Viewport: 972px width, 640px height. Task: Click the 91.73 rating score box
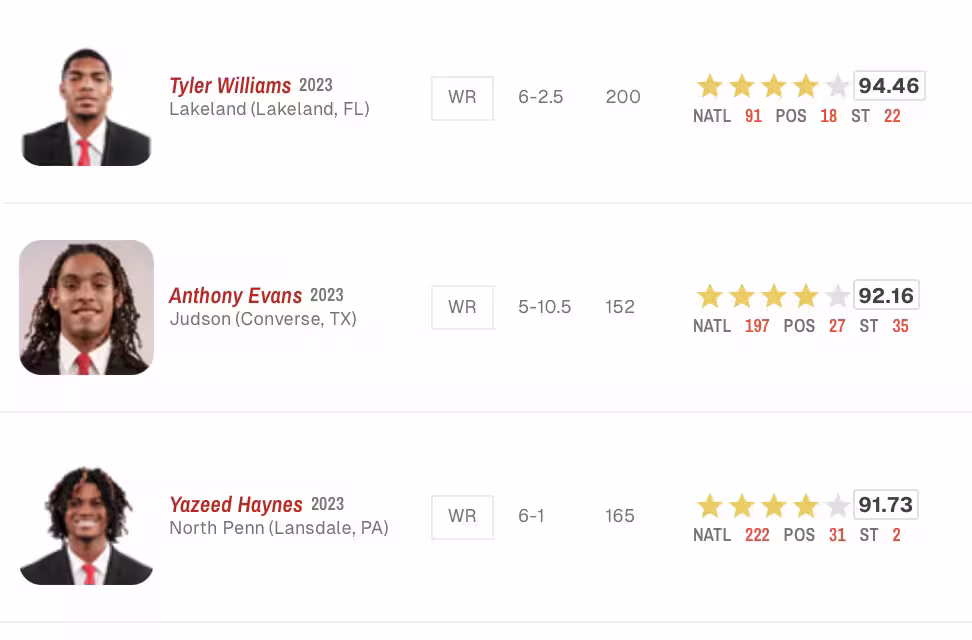[886, 504]
